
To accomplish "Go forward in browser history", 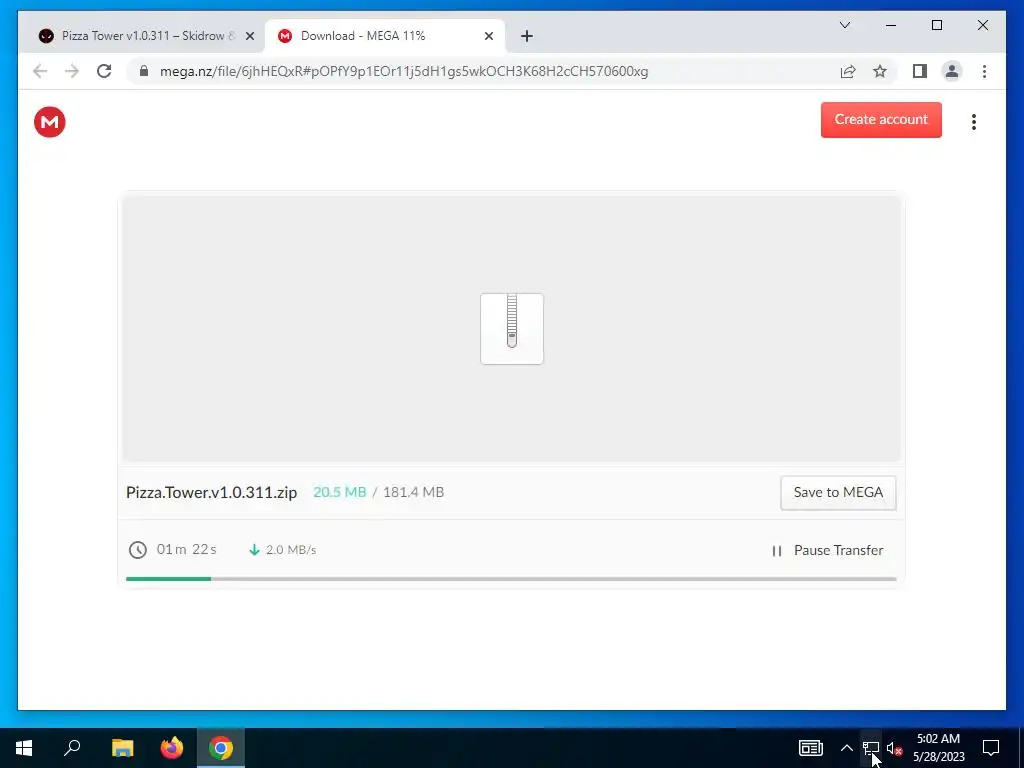I will click(x=72, y=71).
